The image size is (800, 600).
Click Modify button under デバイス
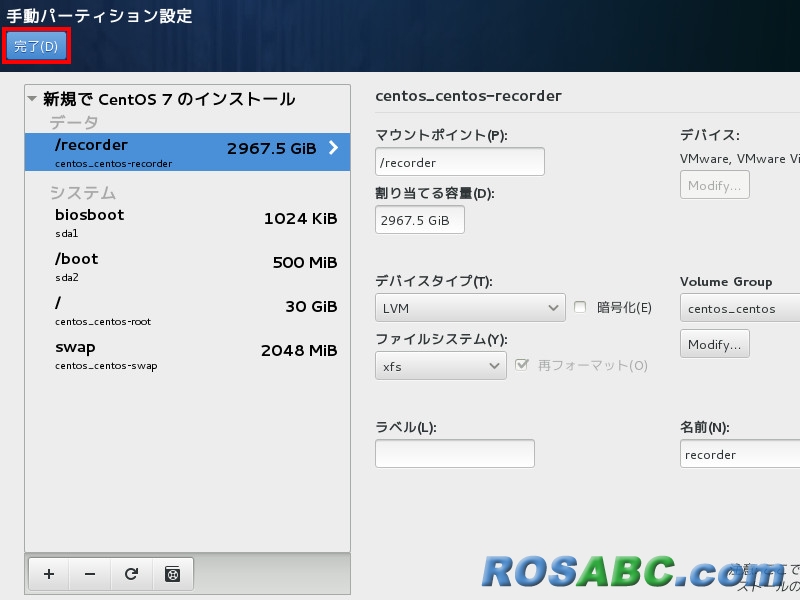point(714,185)
